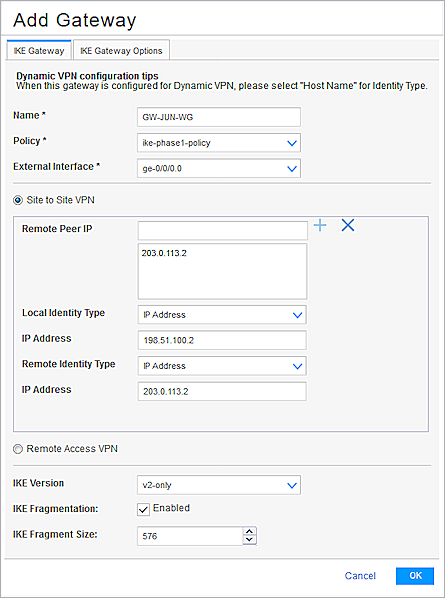Decrease IKE Fragment Size with the down arrow
This screenshot has width=445, height=598.
pos(249,540)
